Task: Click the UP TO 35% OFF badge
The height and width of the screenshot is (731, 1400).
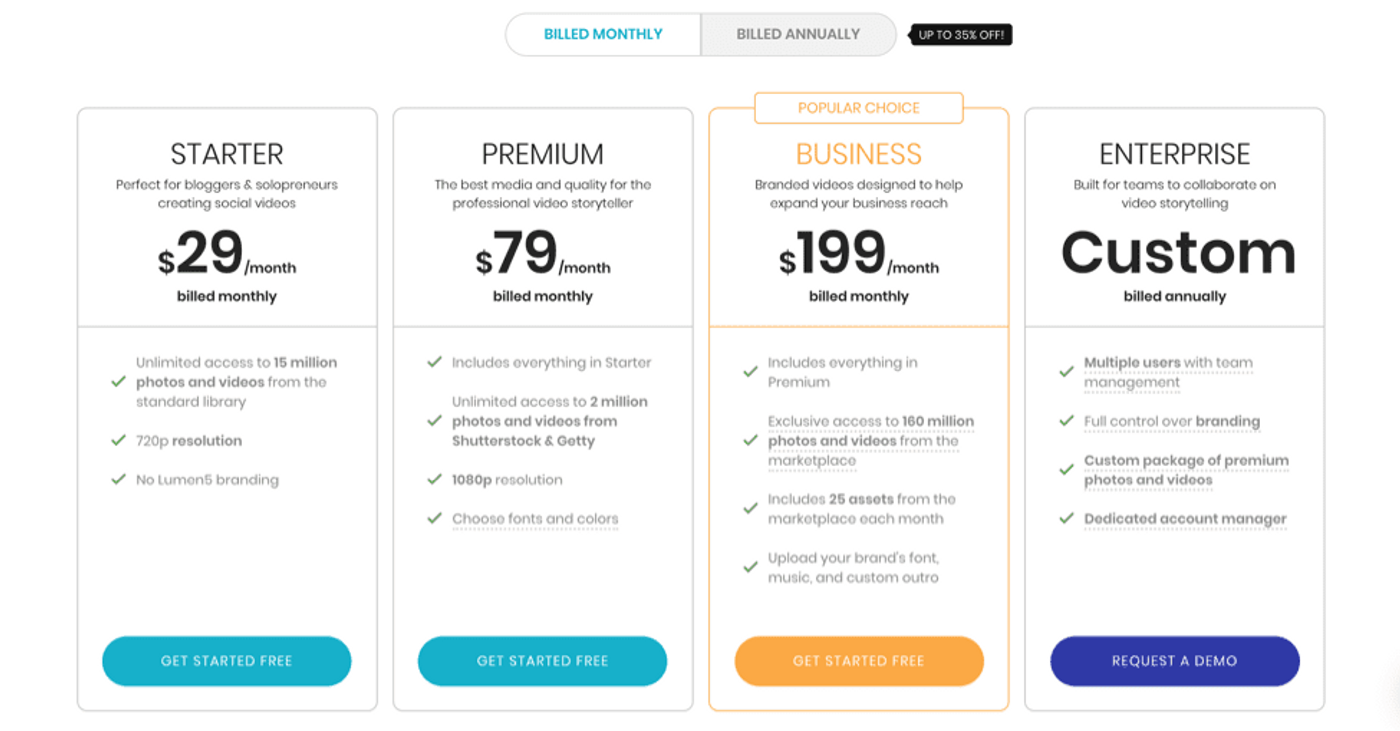Action: (961, 33)
